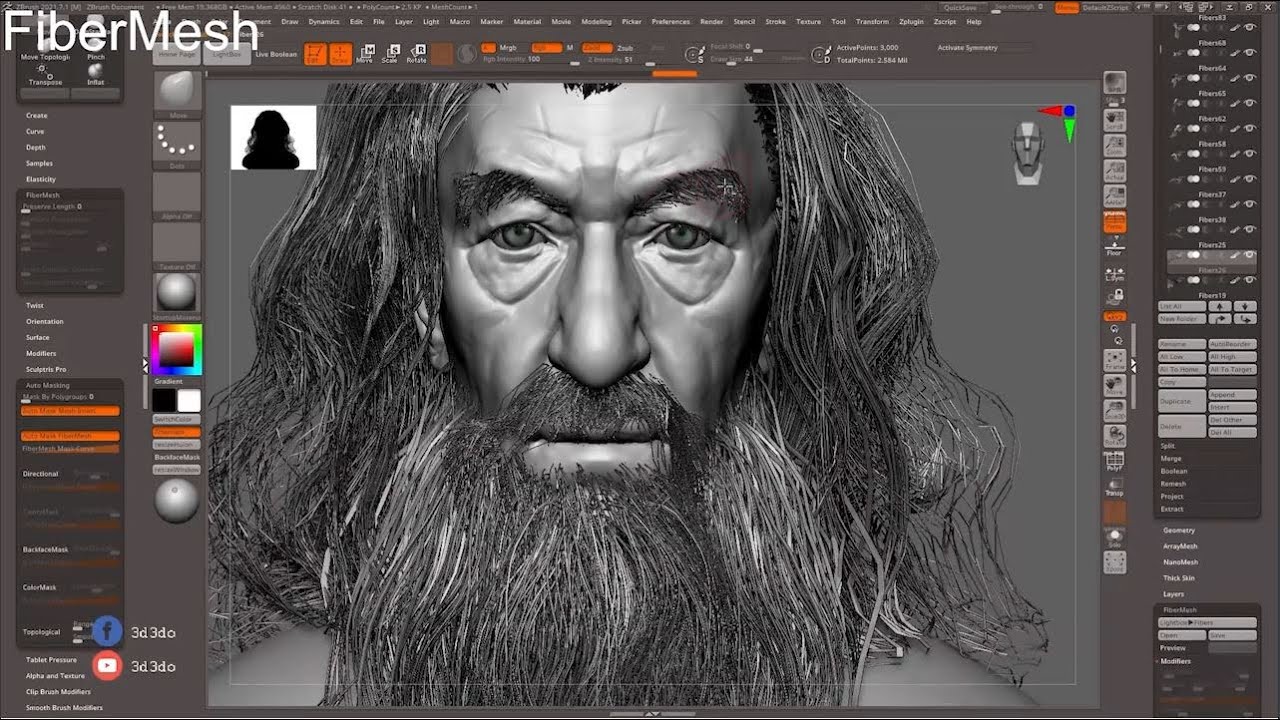Screen dimensions: 1280x720
Task: Click the white secondary color swatch
Action: click(x=189, y=401)
